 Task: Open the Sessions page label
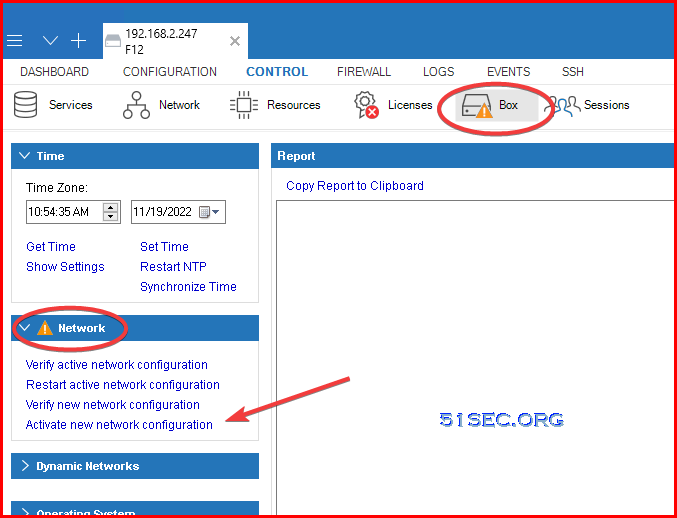[x=607, y=105]
